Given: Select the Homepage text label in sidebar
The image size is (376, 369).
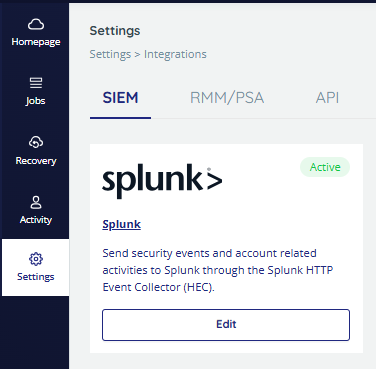Looking at the screenshot, I should tap(36, 42).
